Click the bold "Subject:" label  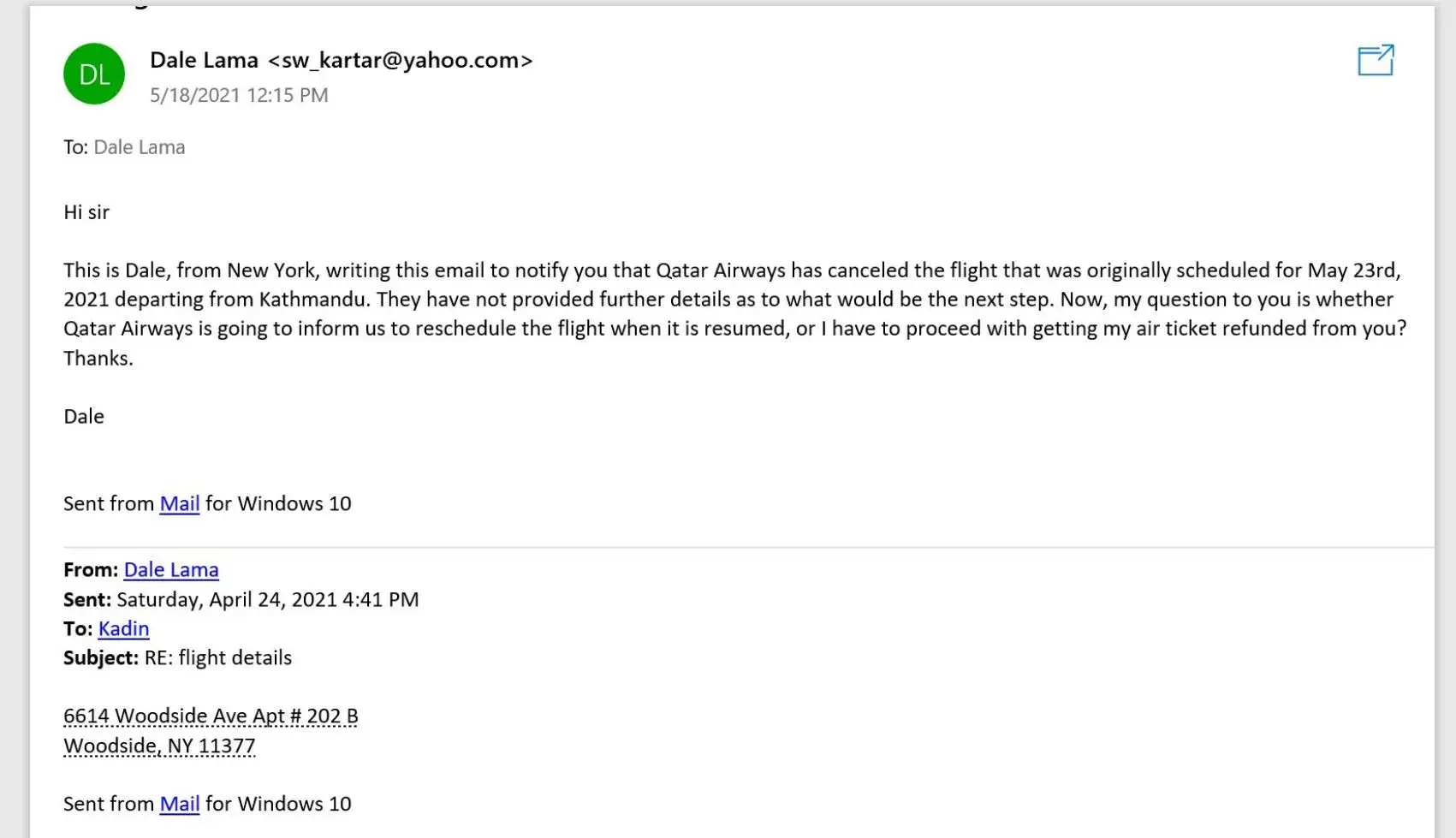[100, 658]
